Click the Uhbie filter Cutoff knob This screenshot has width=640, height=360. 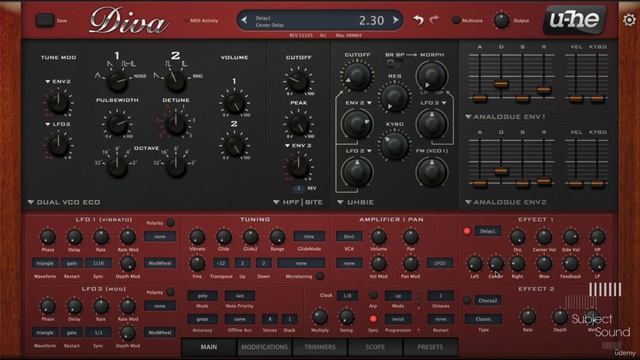[357, 76]
